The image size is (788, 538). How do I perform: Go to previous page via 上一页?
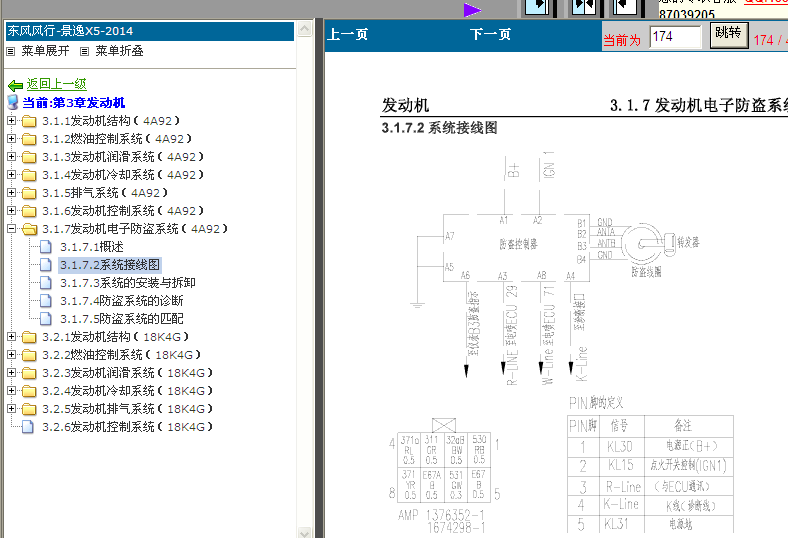coord(348,35)
